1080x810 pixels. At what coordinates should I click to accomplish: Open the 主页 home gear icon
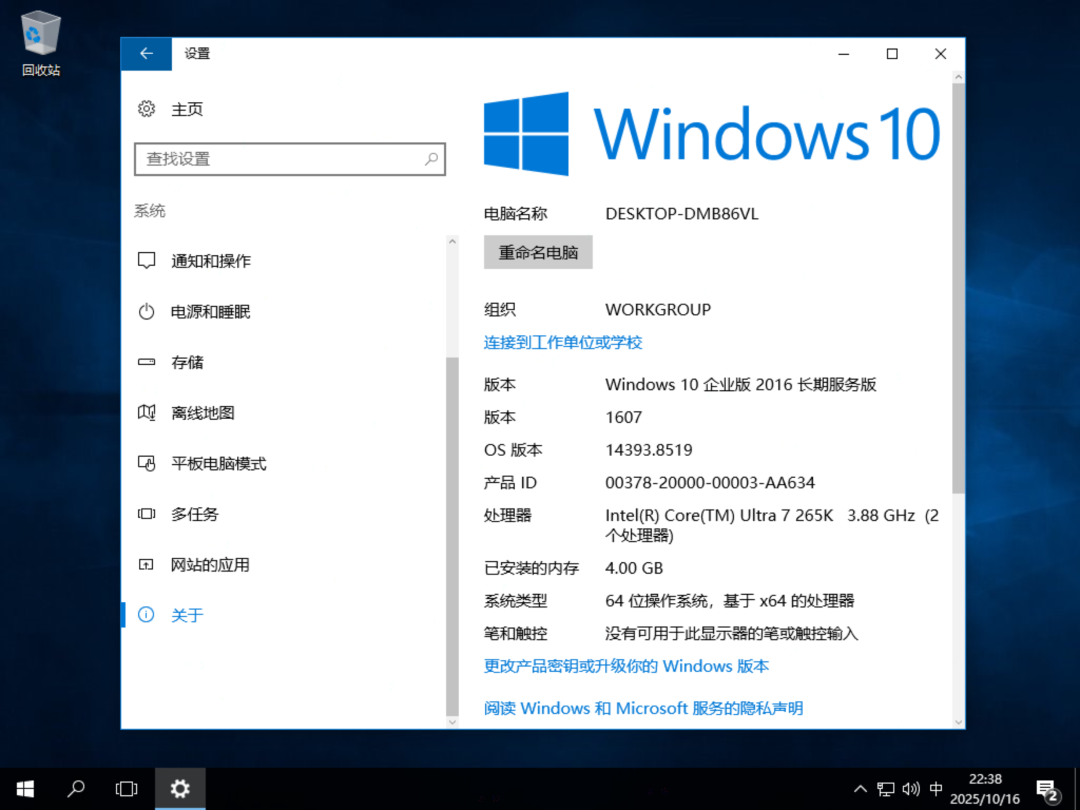(x=146, y=109)
